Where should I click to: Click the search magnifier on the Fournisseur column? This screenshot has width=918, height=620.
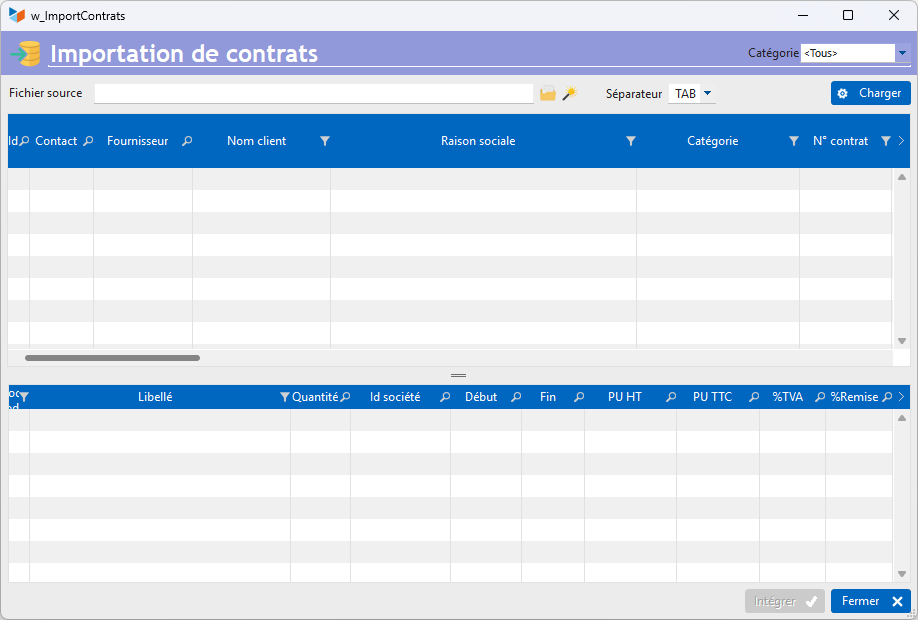187,141
